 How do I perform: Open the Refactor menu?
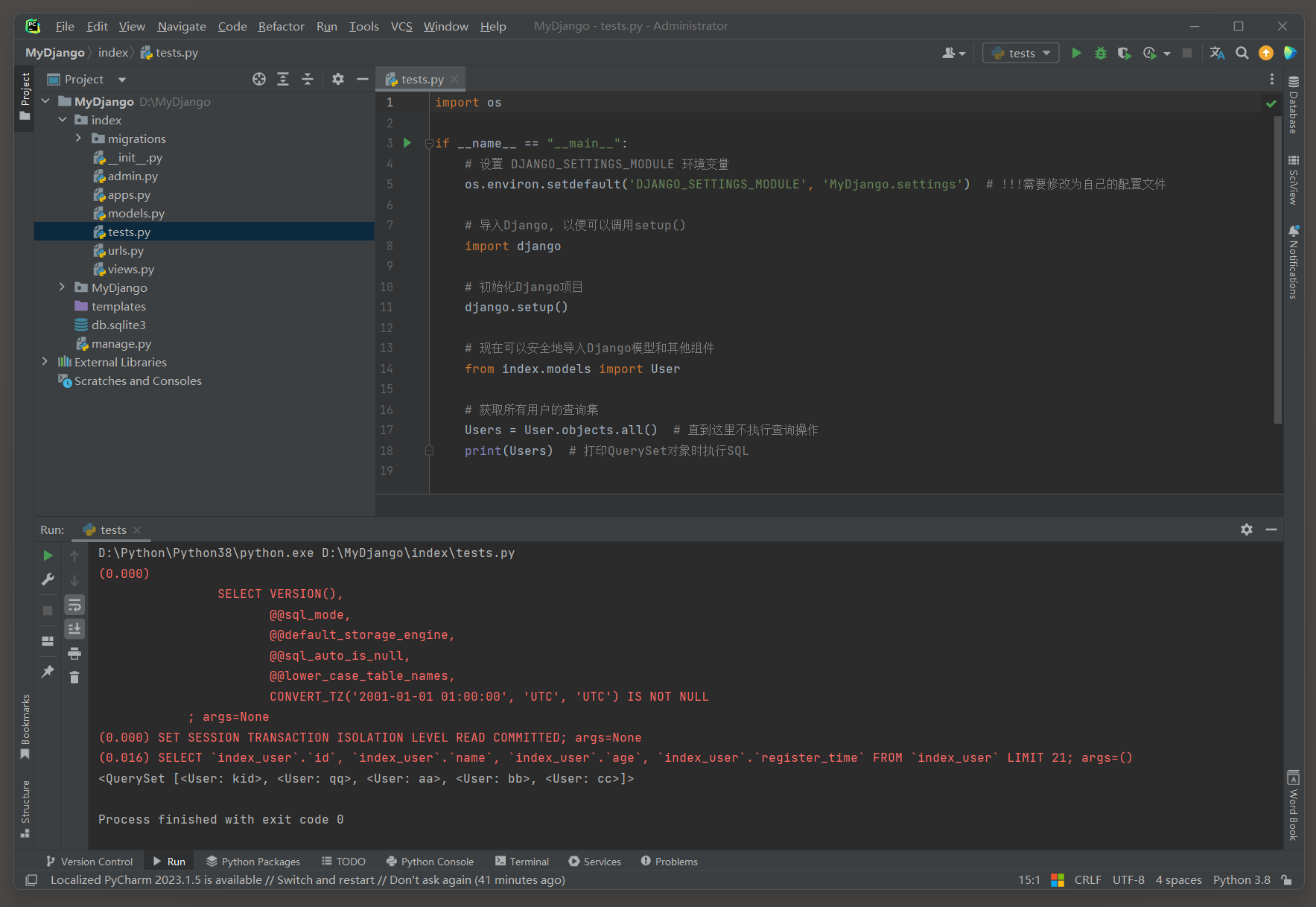[281, 26]
